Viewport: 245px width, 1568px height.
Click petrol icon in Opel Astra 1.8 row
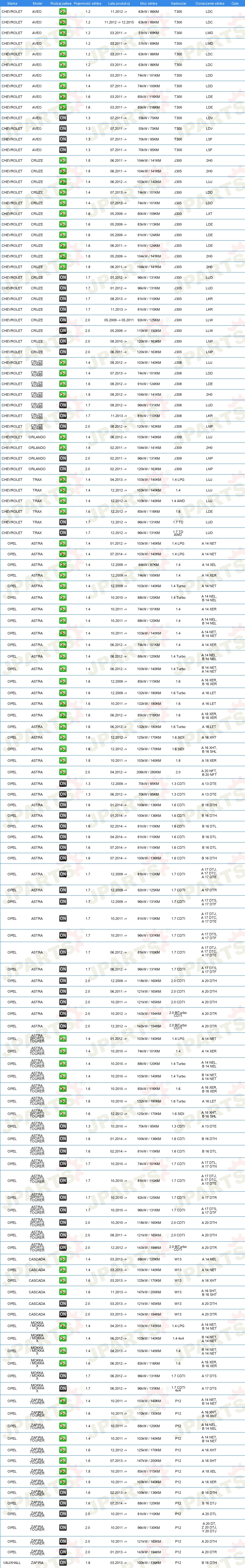63,760
